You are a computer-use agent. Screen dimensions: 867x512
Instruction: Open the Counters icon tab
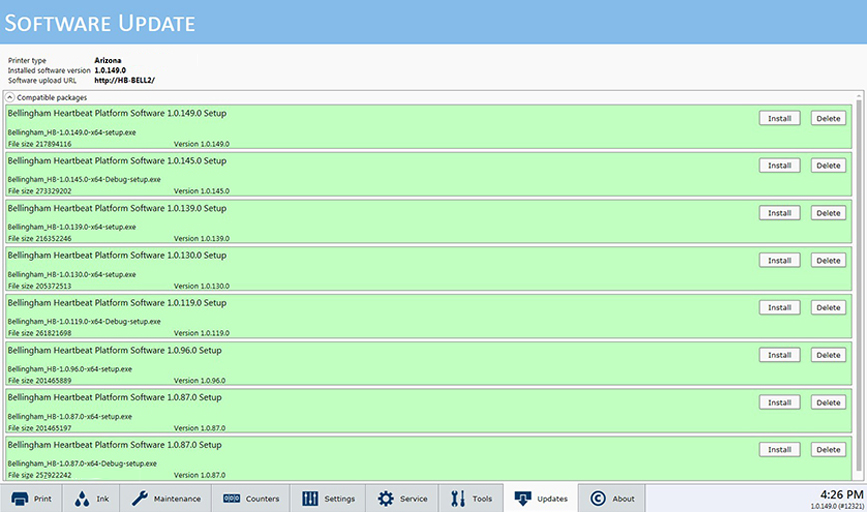[231, 499]
